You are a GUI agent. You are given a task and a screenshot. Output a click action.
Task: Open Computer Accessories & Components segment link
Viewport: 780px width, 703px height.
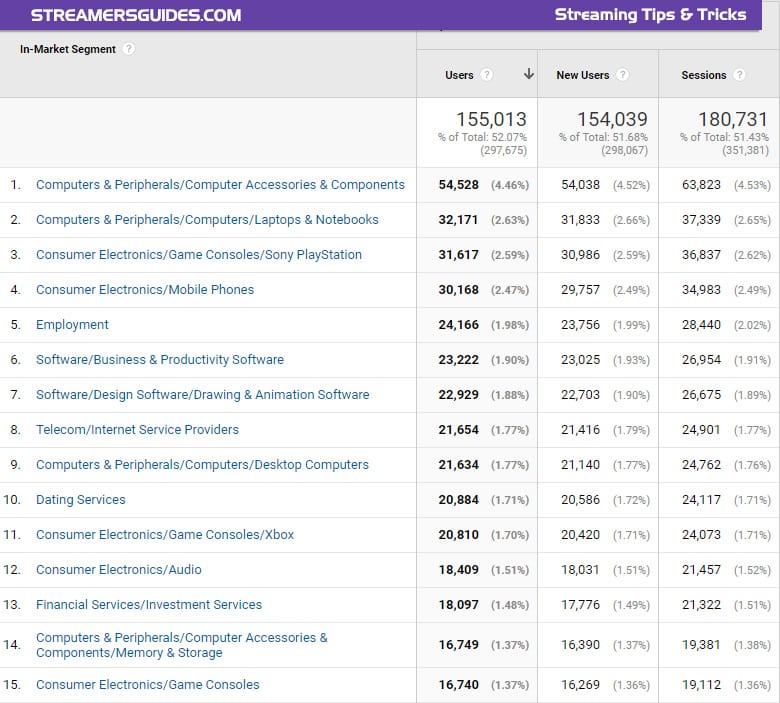[220, 185]
